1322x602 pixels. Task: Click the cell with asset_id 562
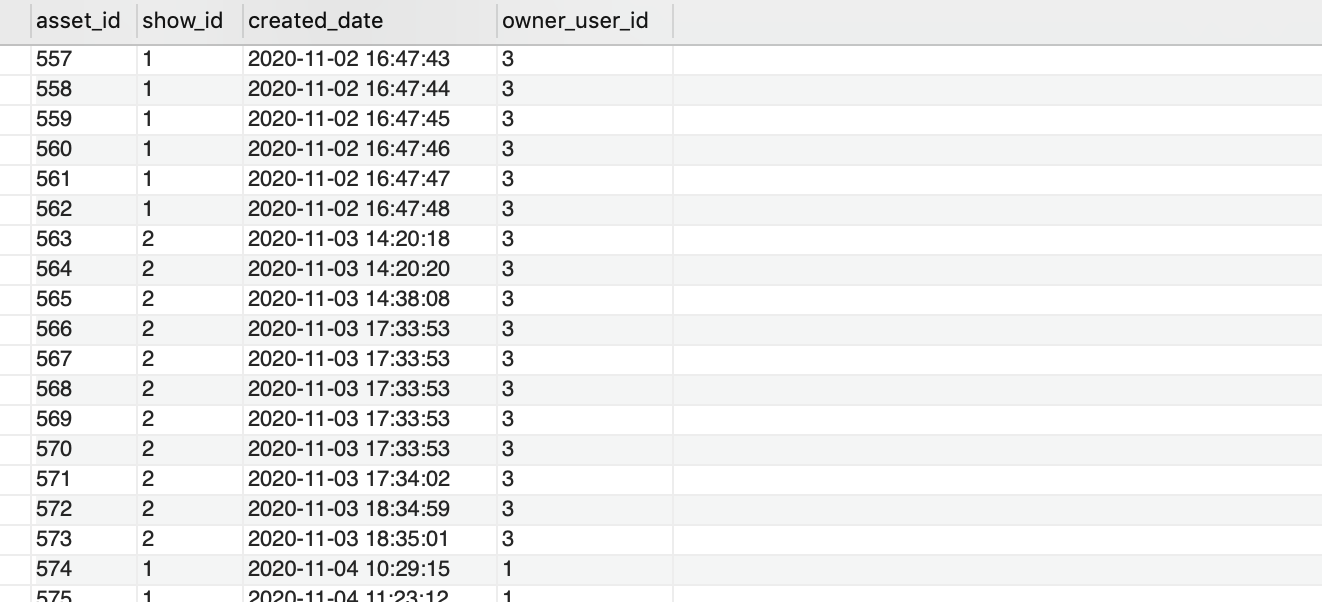54,209
